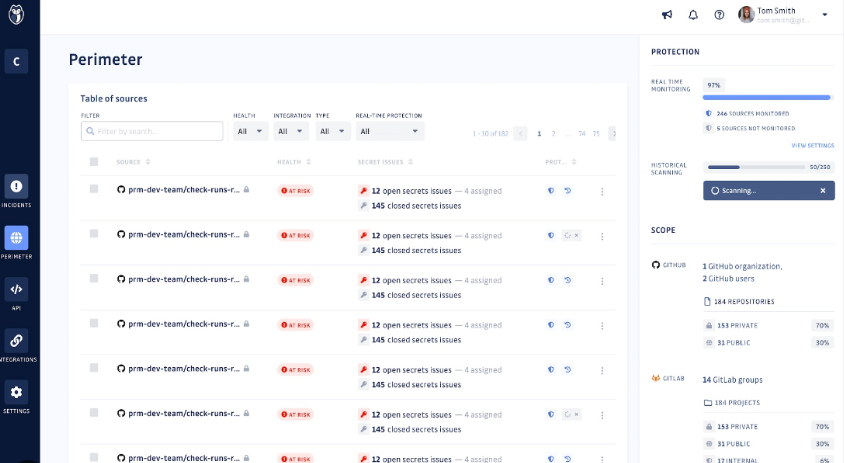Click the 184 Repositories entry
This screenshot has width=844, height=463.
(x=739, y=301)
